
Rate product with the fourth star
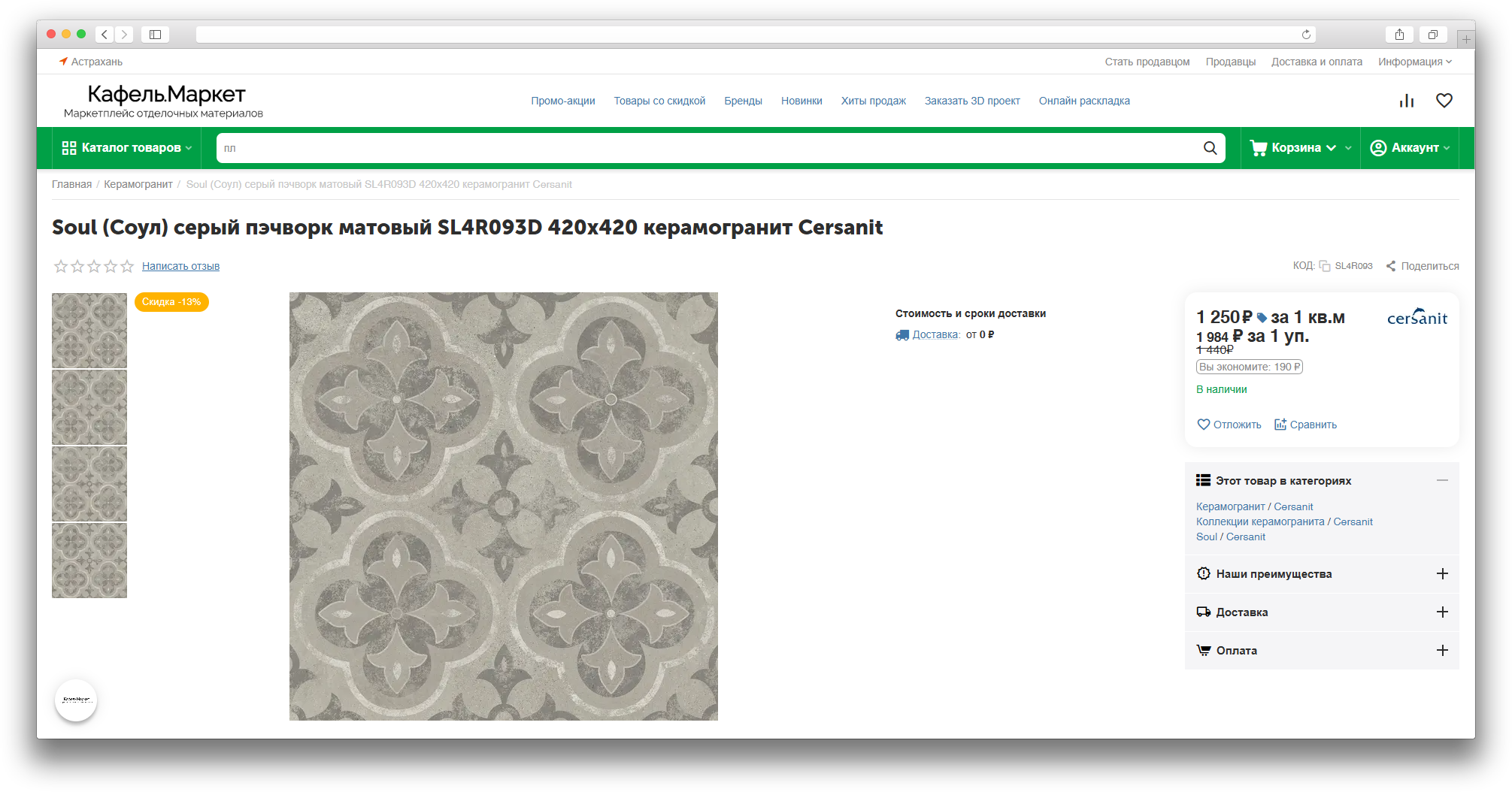point(111,266)
